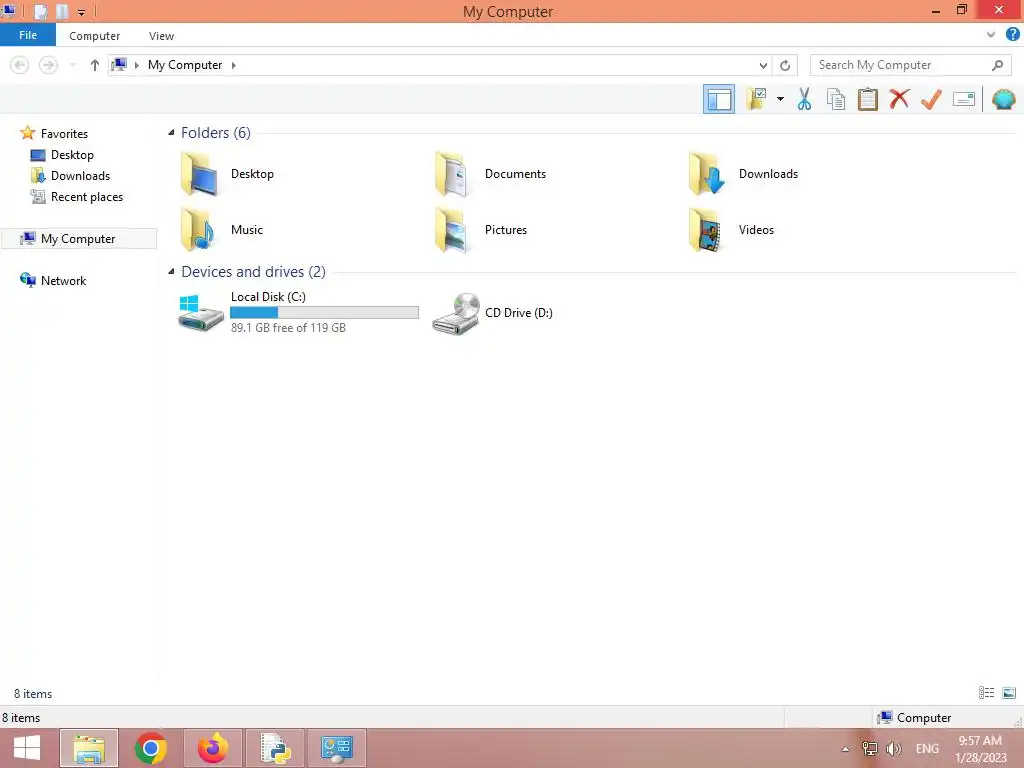Image resolution: width=1024 pixels, height=768 pixels.
Task: Select the Local Disk (C:) drive icon
Action: point(201,313)
